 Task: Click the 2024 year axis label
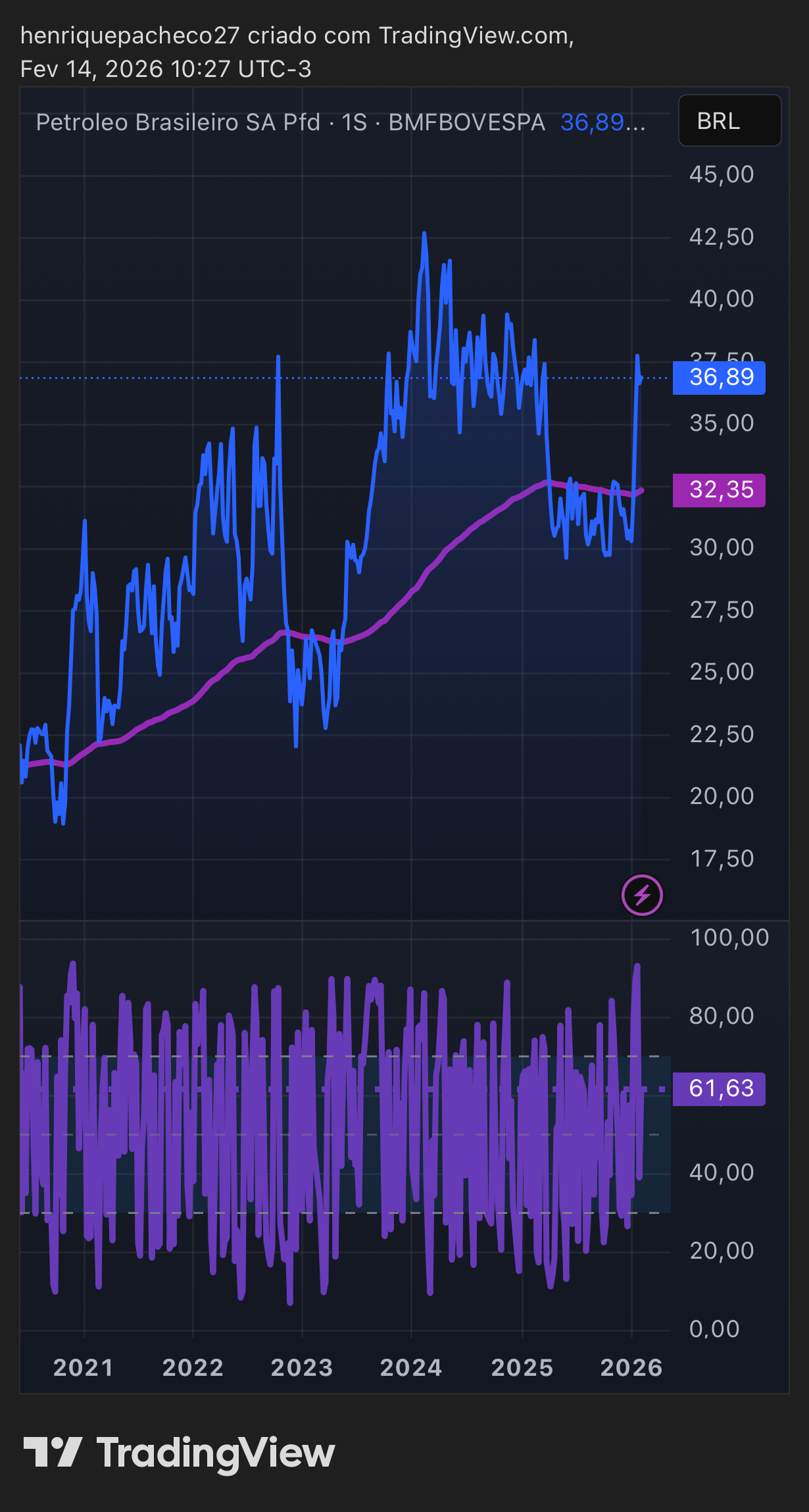pyautogui.click(x=411, y=1368)
